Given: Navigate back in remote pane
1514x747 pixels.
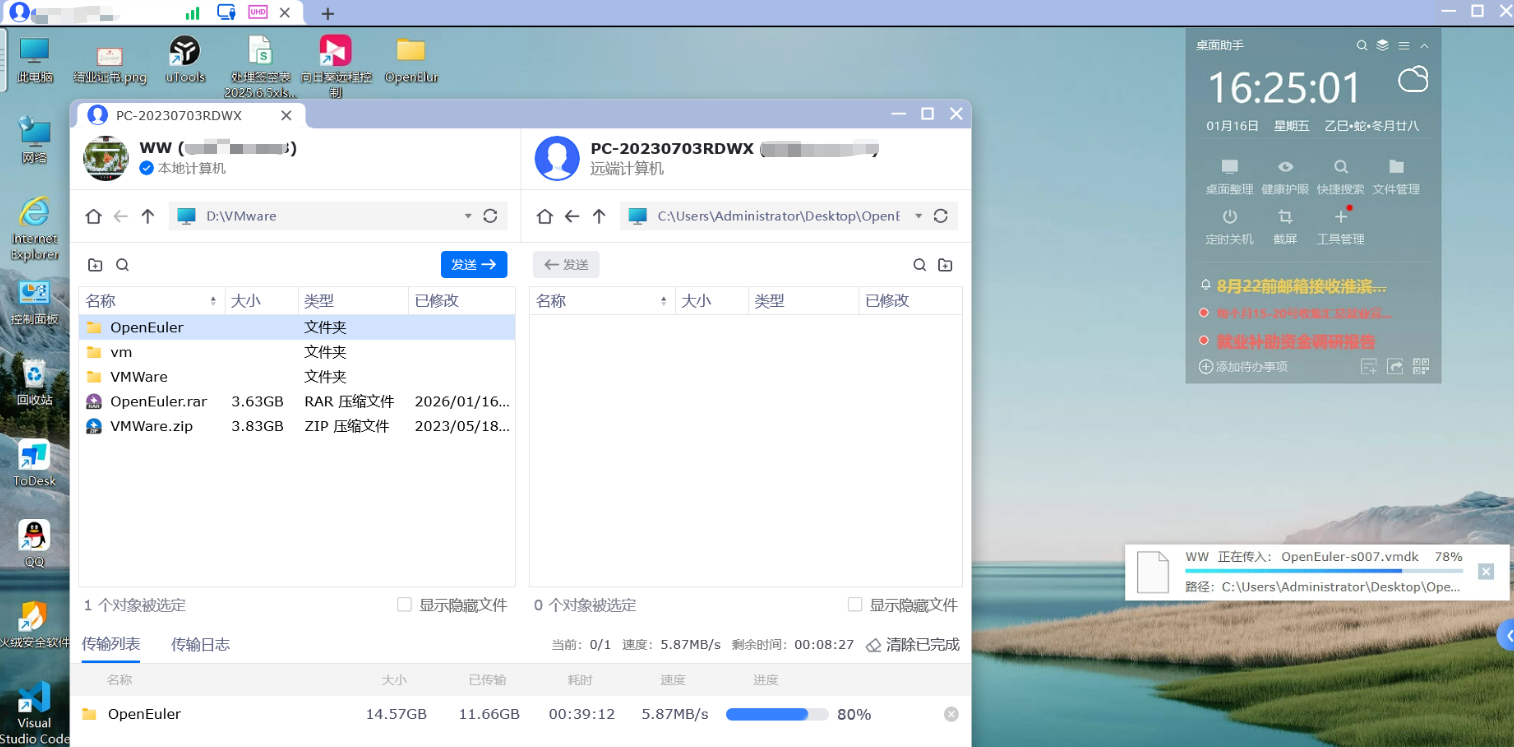Looking at the screenshot, I should (x=572, y=216).
